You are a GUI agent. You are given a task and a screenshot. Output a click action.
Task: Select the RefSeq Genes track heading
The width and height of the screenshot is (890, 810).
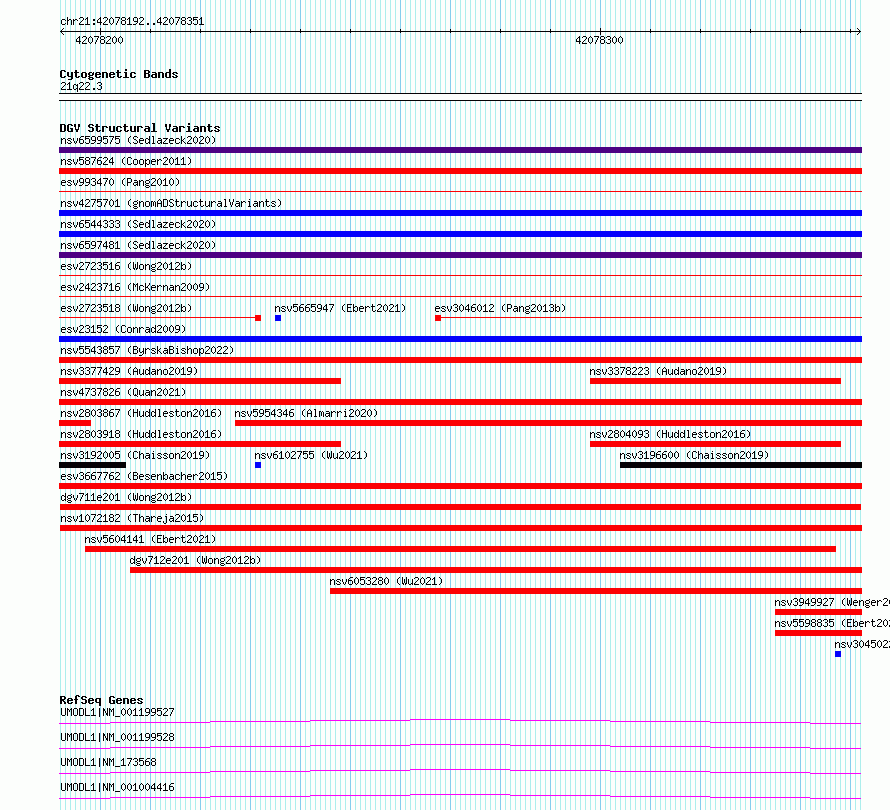(x=102, y=700)
